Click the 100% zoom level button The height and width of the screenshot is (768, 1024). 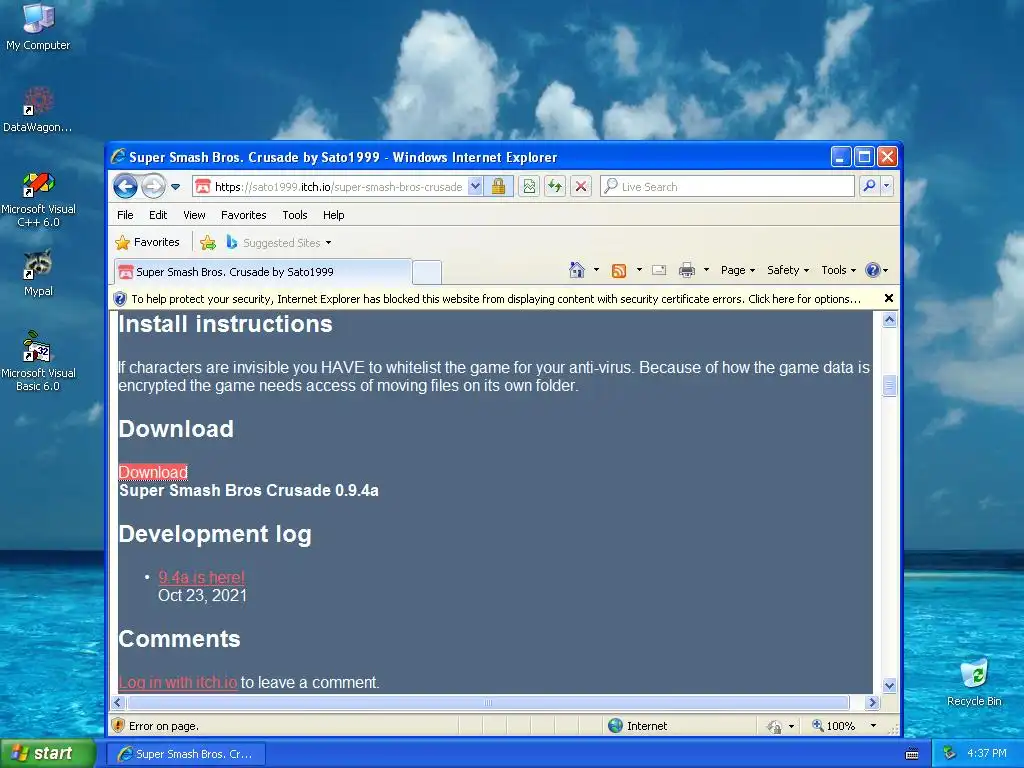[x=833, y=726]
